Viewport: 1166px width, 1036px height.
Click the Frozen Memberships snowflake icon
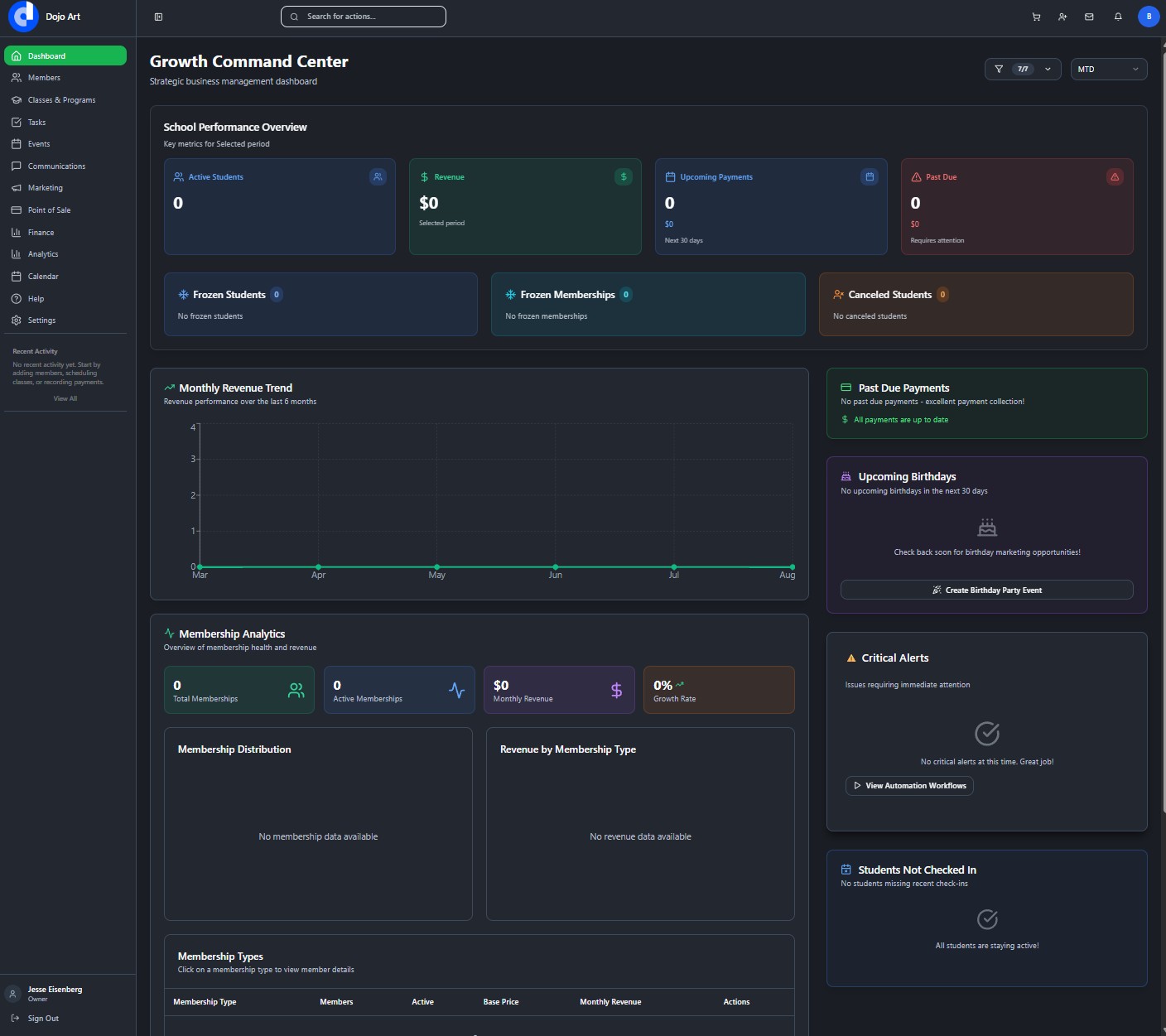(511, 295)
